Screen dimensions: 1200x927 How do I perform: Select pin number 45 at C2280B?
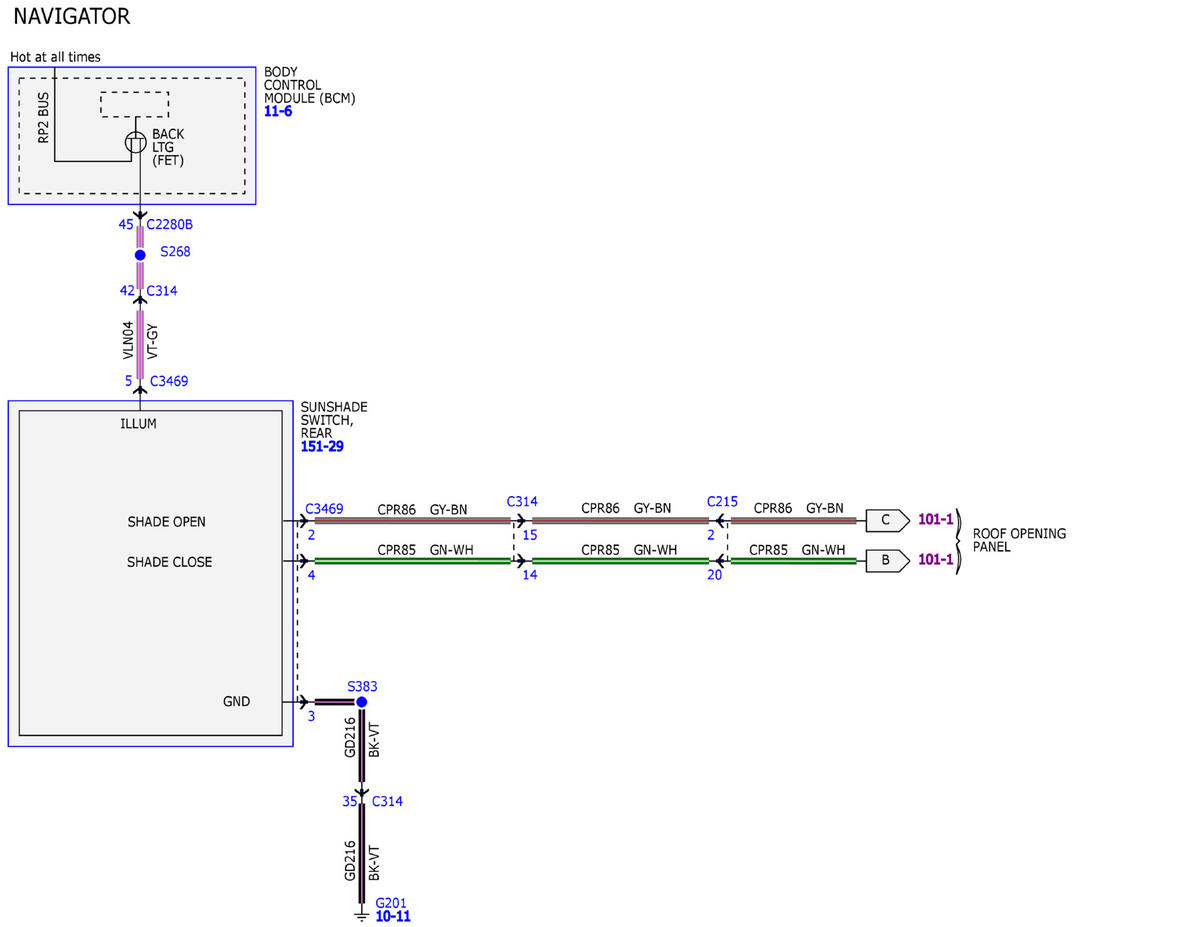pos(126,225)
